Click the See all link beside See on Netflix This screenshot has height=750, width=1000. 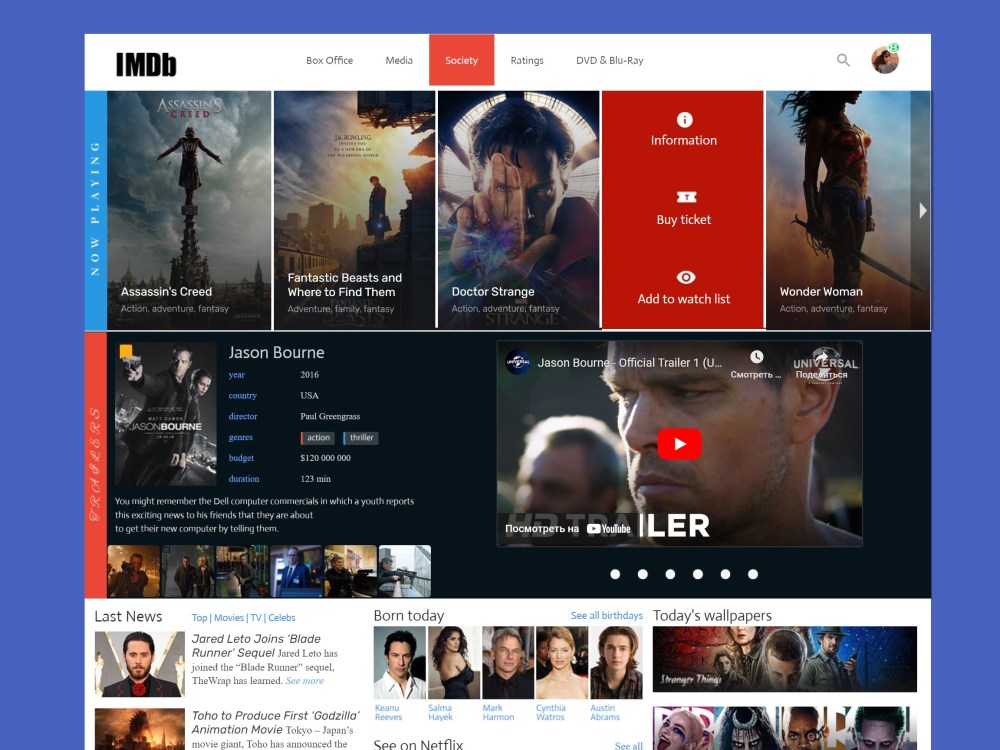click(628, 746)
